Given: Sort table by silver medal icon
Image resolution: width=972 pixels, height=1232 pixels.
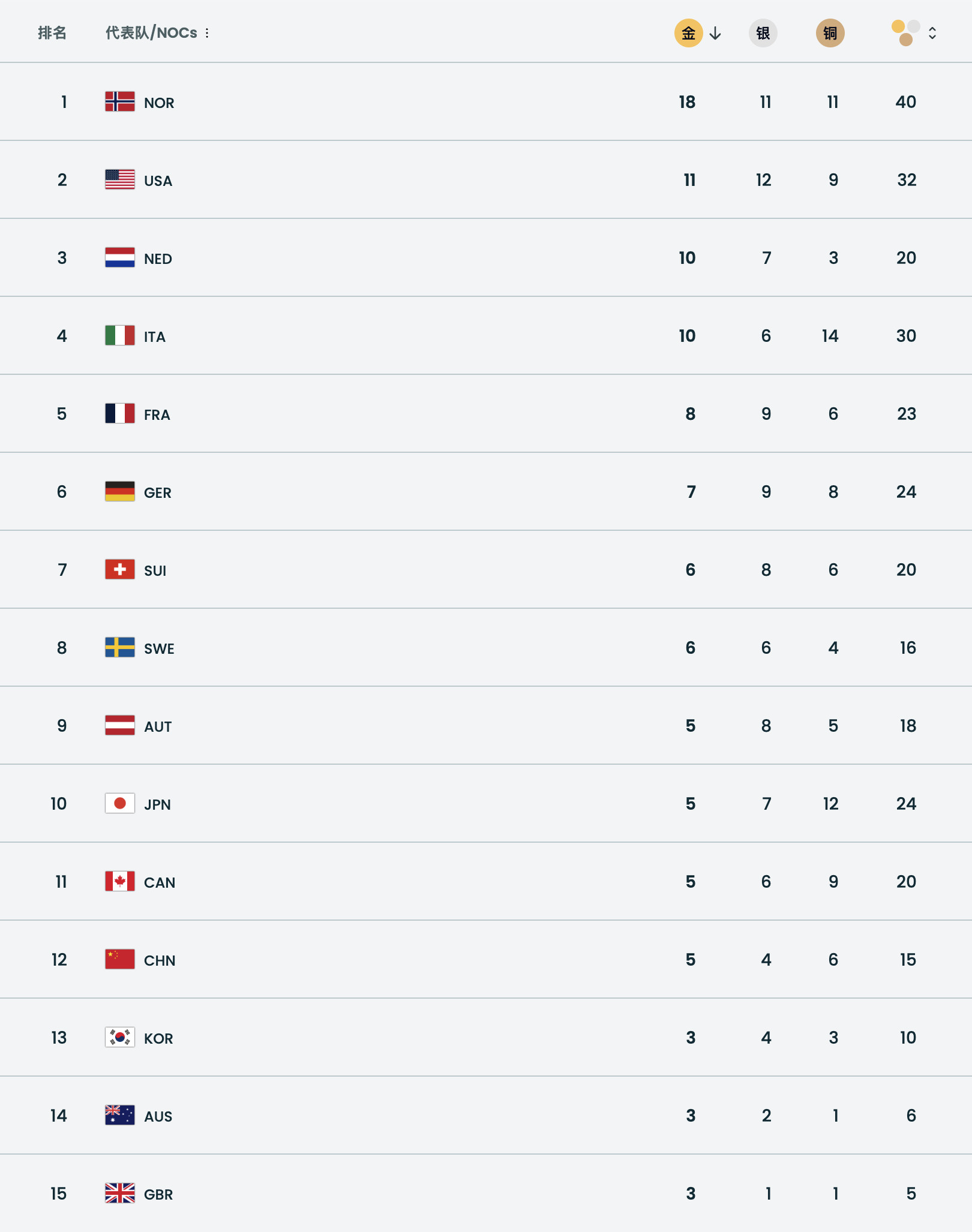Looking at the screenshot, I should coord(763,33).
